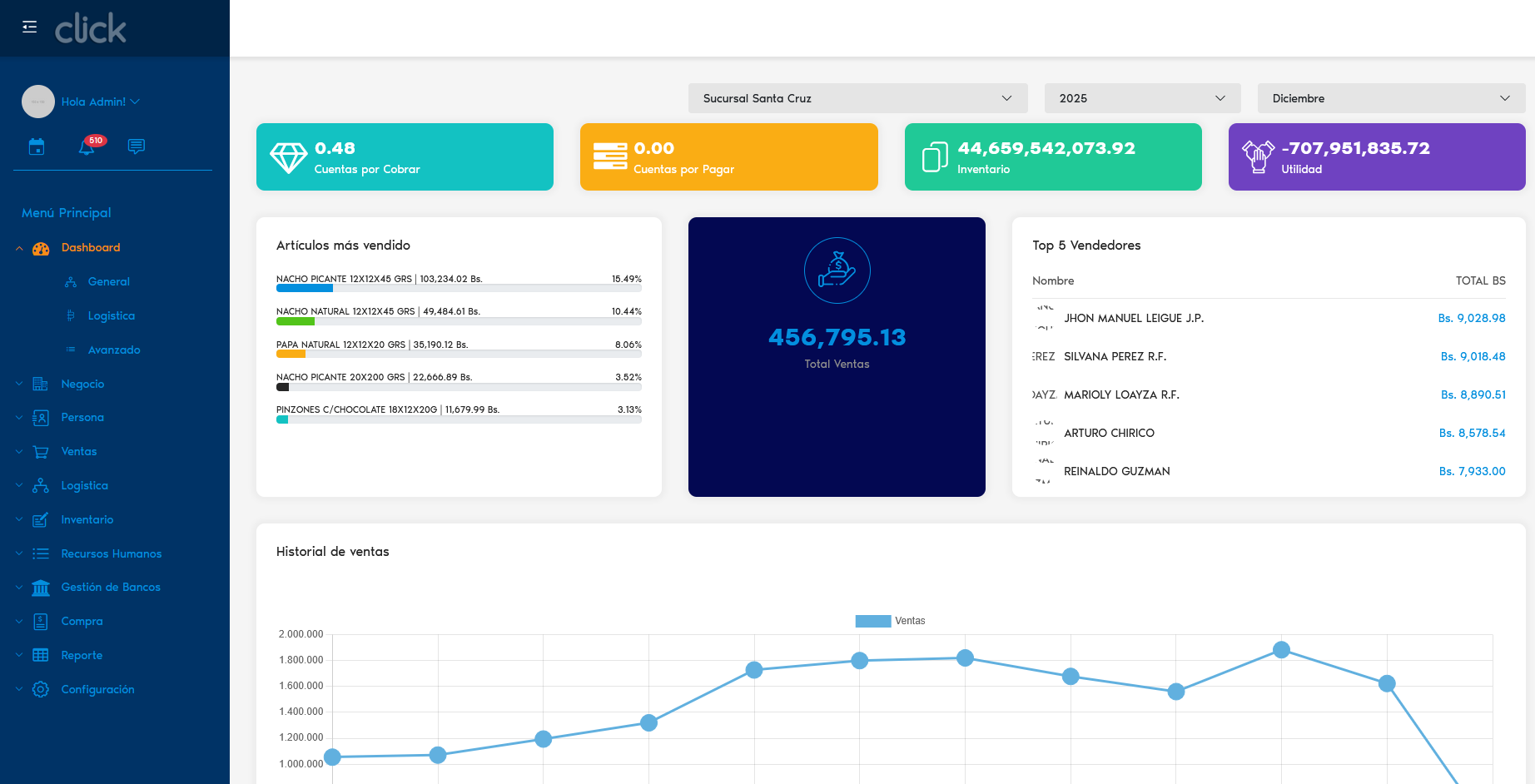
Task: Expand the Inventario menu section
Action: (x=87, y=519)
